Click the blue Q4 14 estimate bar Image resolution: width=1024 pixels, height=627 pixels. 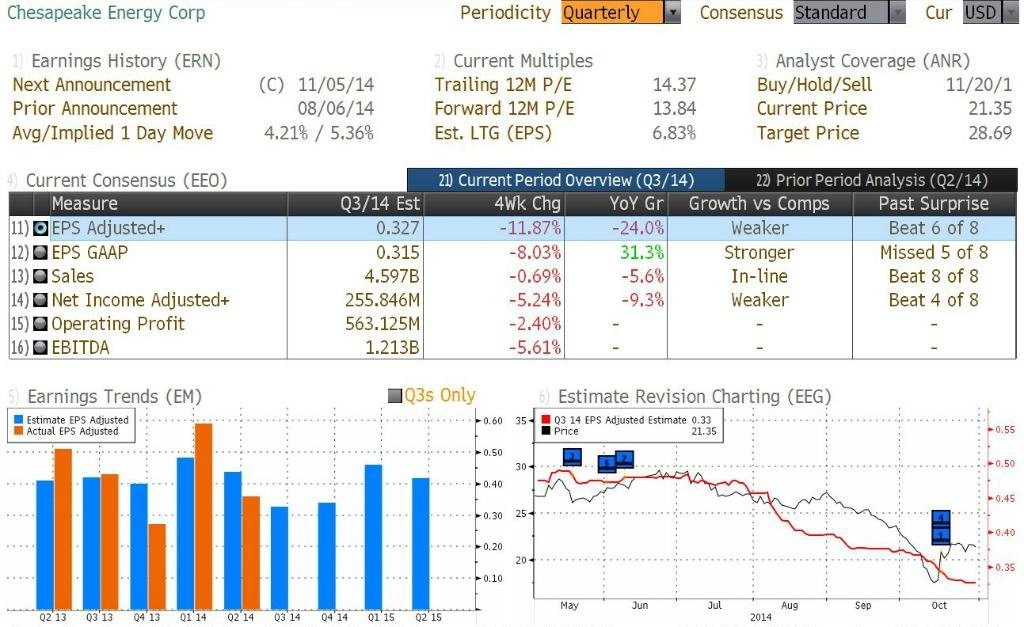click(327, 556)
